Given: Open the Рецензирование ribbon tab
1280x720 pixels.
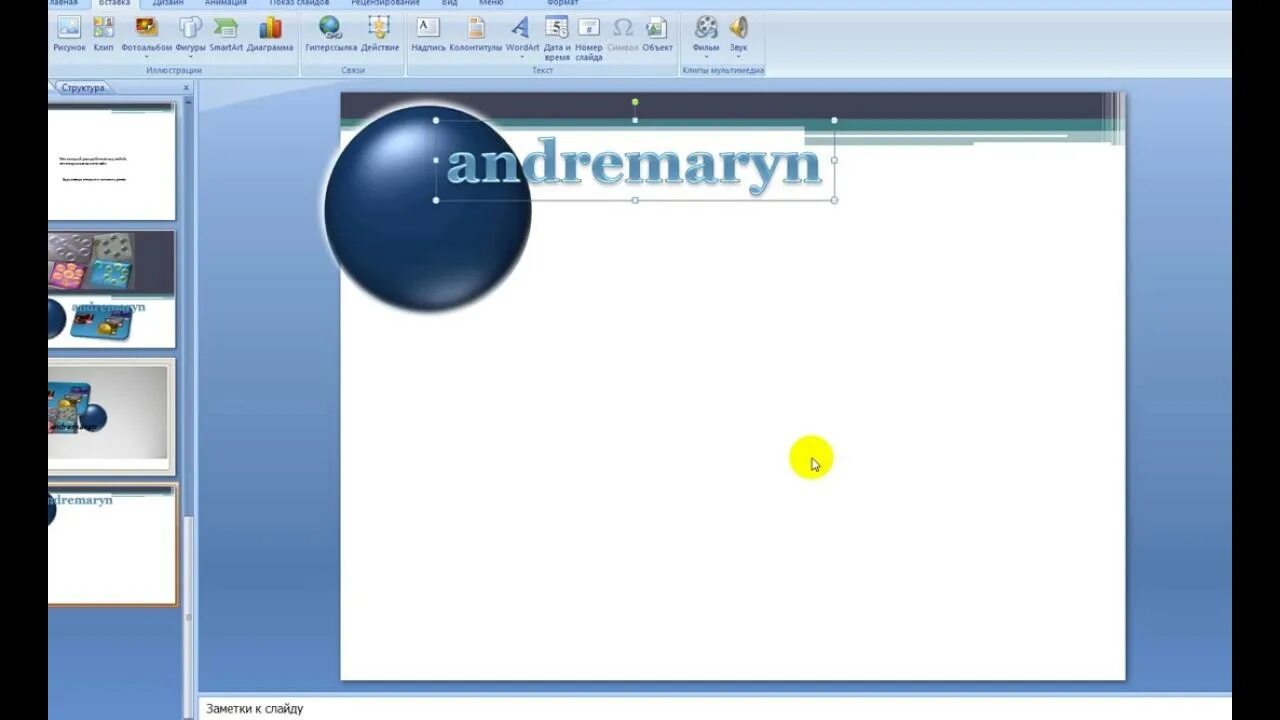Looking at the screenshot, I should click(x=385, y=3).
